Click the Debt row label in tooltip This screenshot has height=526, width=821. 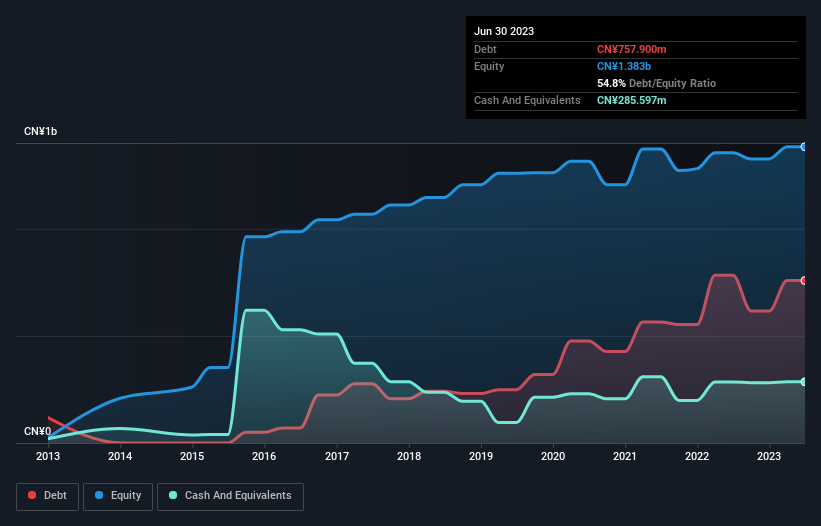[485, 49]
